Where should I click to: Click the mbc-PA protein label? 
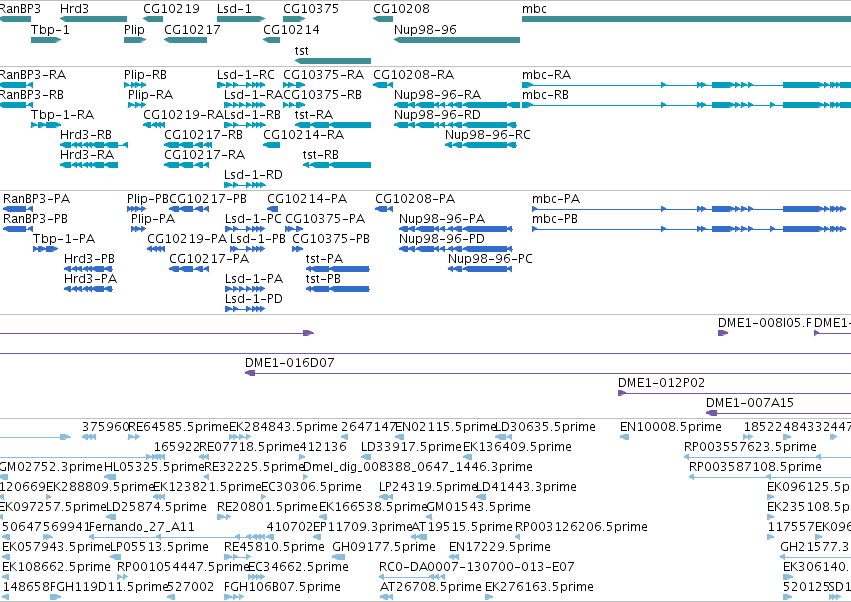click(556, 199)
